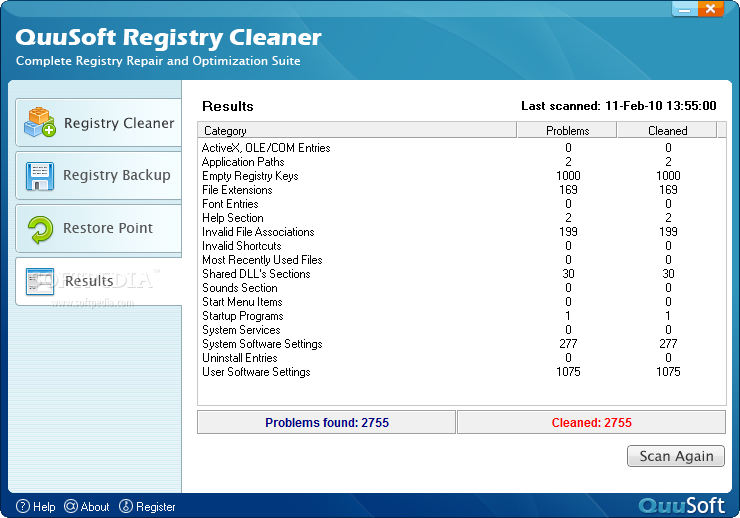Click the Last scanned date text
Screen dimensions: 740x518
pyautogui.click(x=618, y=106)
